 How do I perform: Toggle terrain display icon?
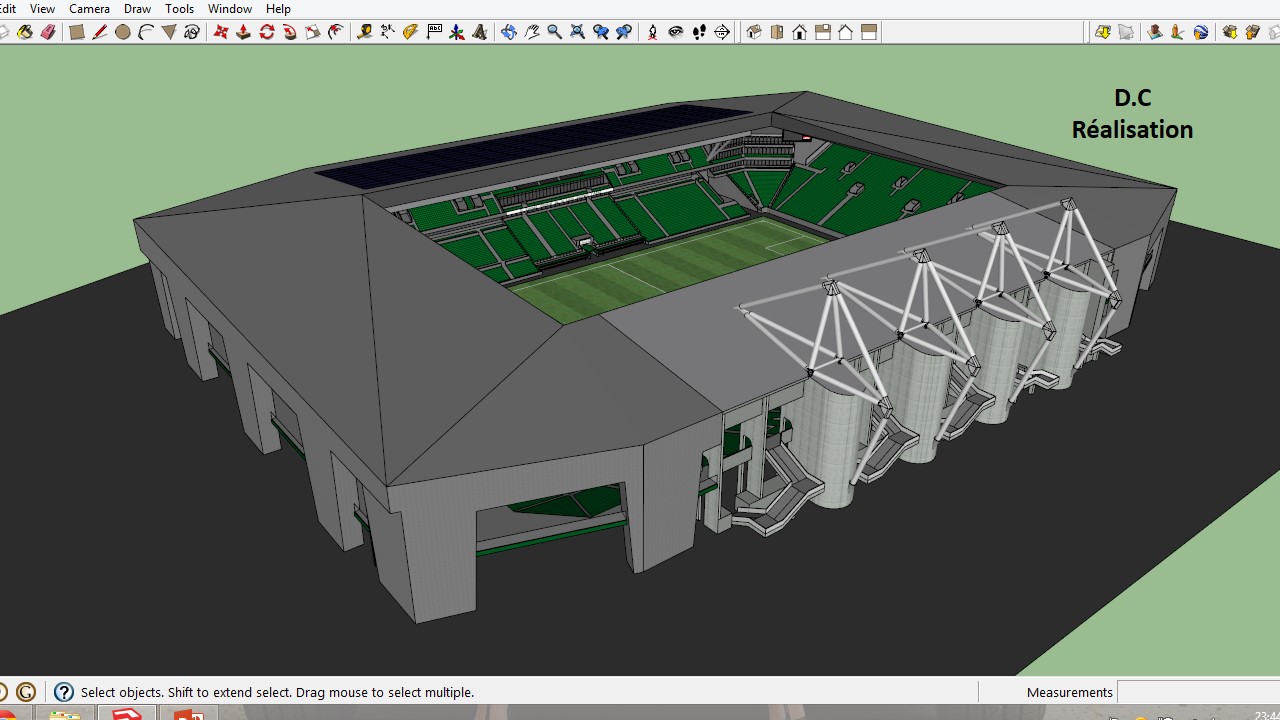pyautogui.click(x=1126, y=32)
